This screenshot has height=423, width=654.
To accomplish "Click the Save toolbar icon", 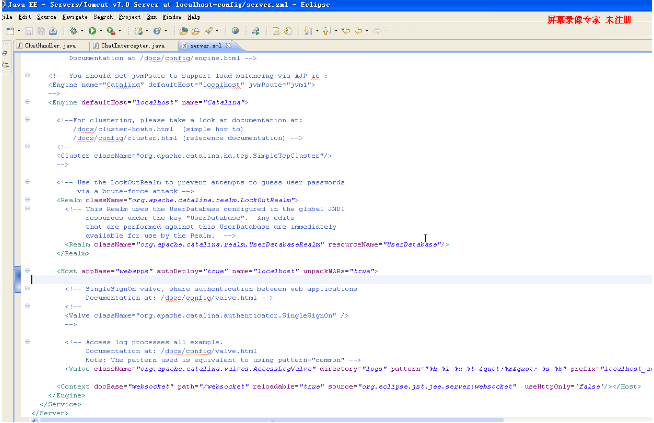I will tap(29, 31).
